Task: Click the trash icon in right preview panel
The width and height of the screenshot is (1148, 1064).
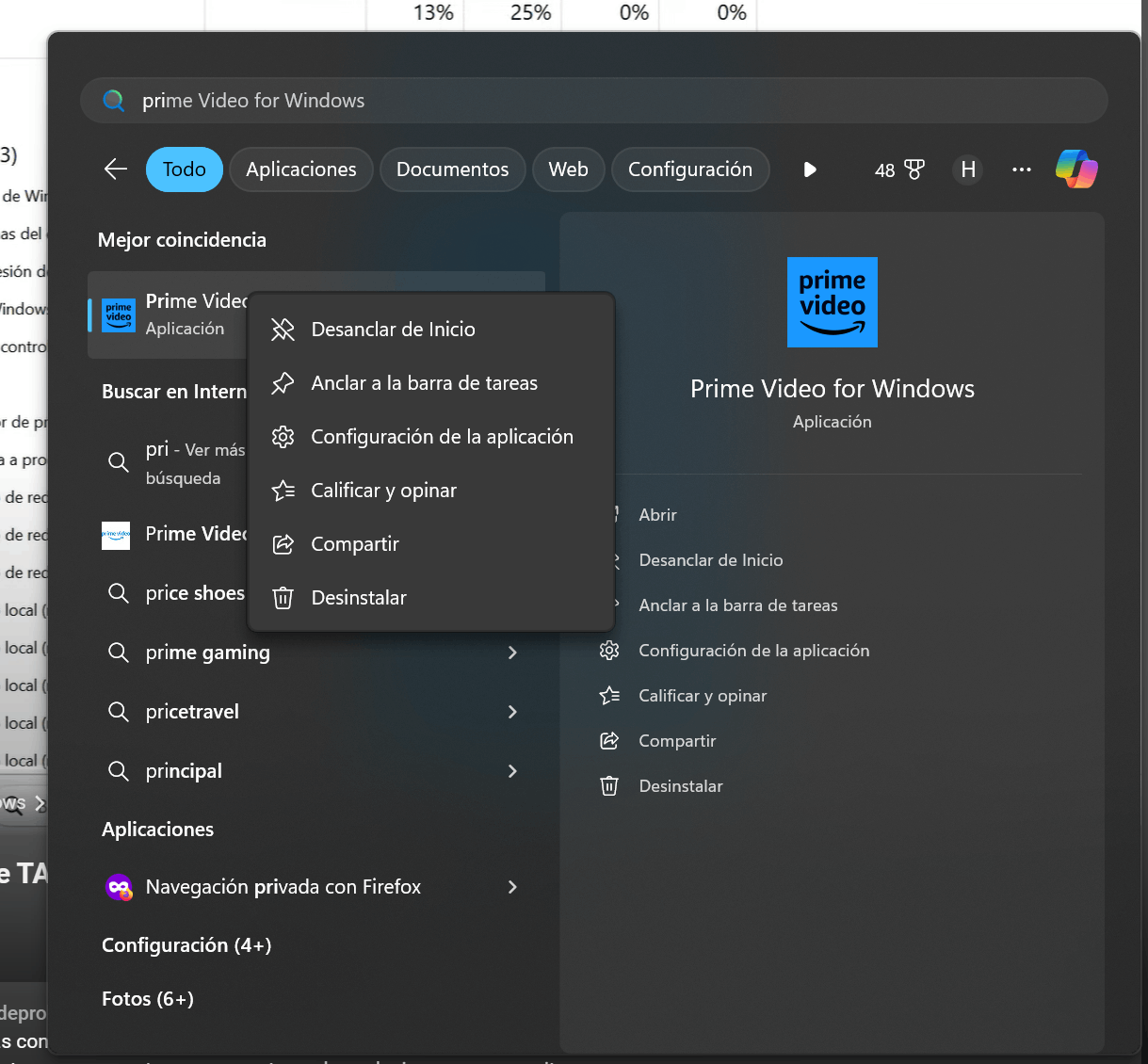Action: click(x=609, y=786)
